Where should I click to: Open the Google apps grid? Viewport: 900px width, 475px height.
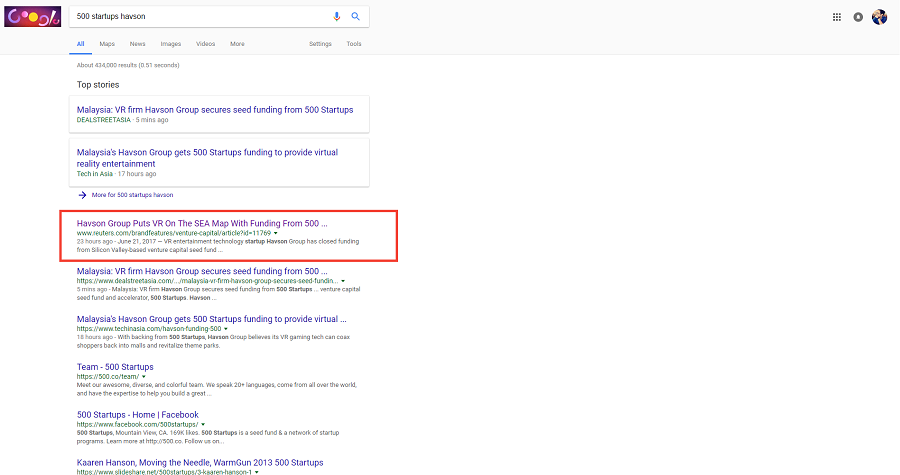[x=837, y=17]
